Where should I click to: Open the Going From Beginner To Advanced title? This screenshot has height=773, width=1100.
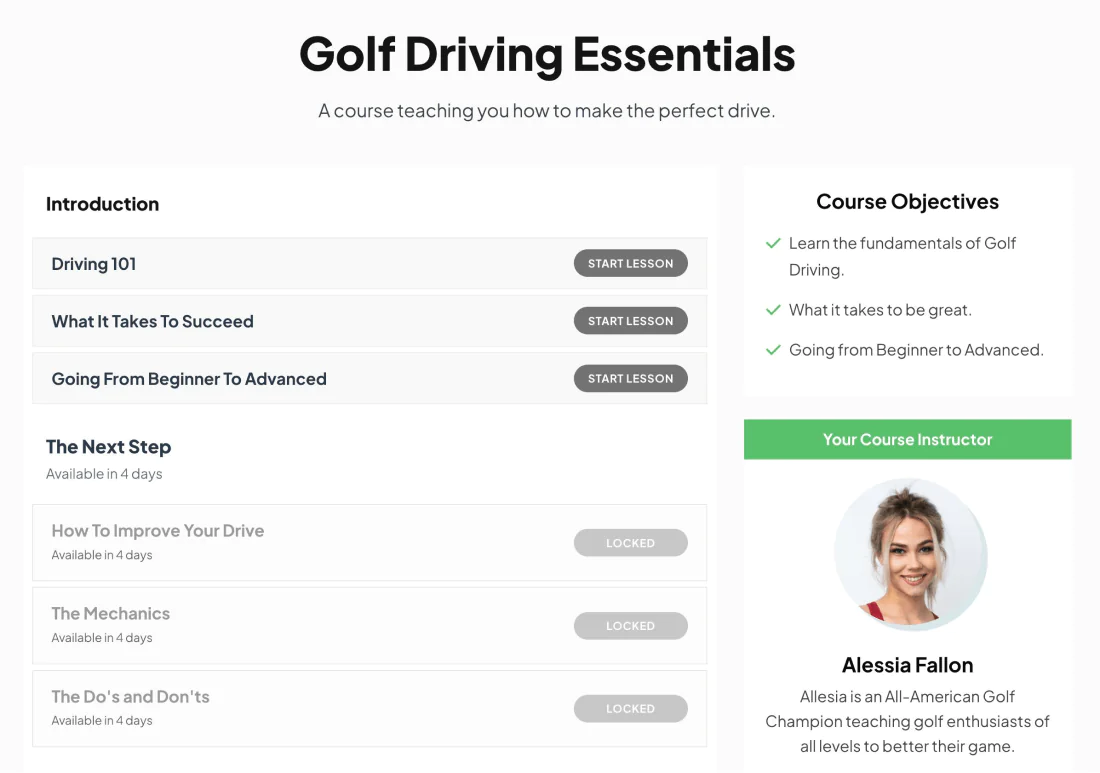tap(189, 379)
